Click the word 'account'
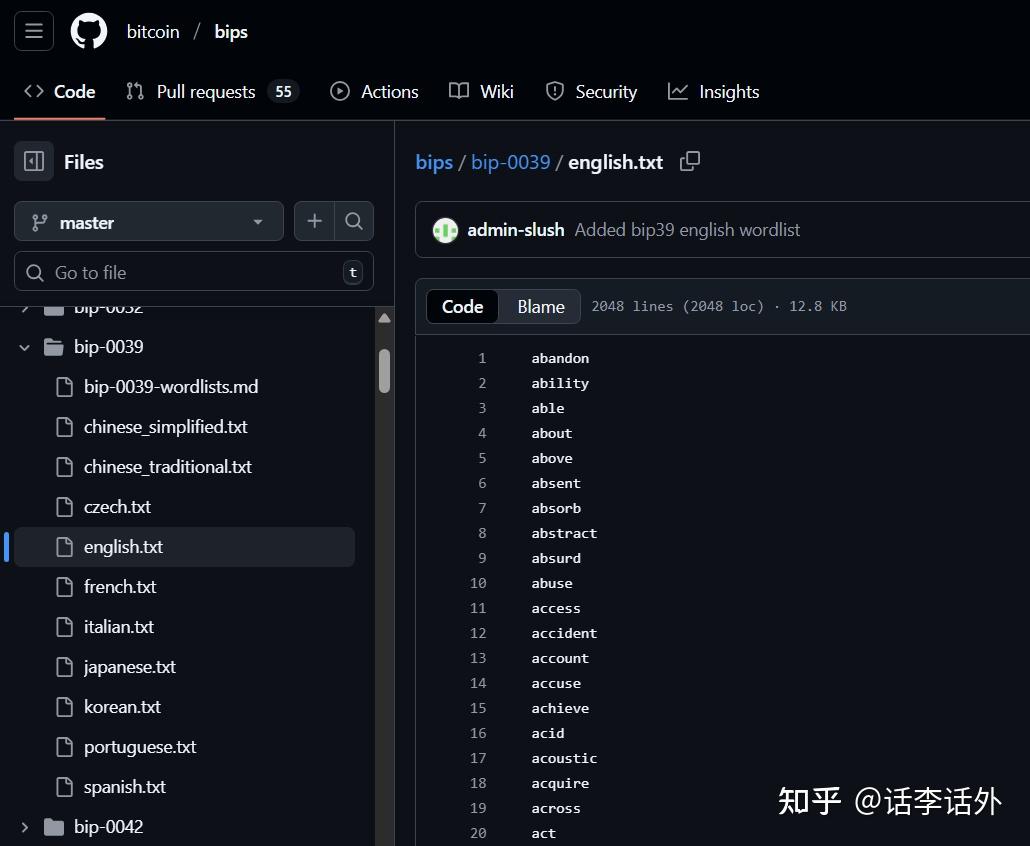Screen dimensions: 1030x846 (x=560, y=658)
